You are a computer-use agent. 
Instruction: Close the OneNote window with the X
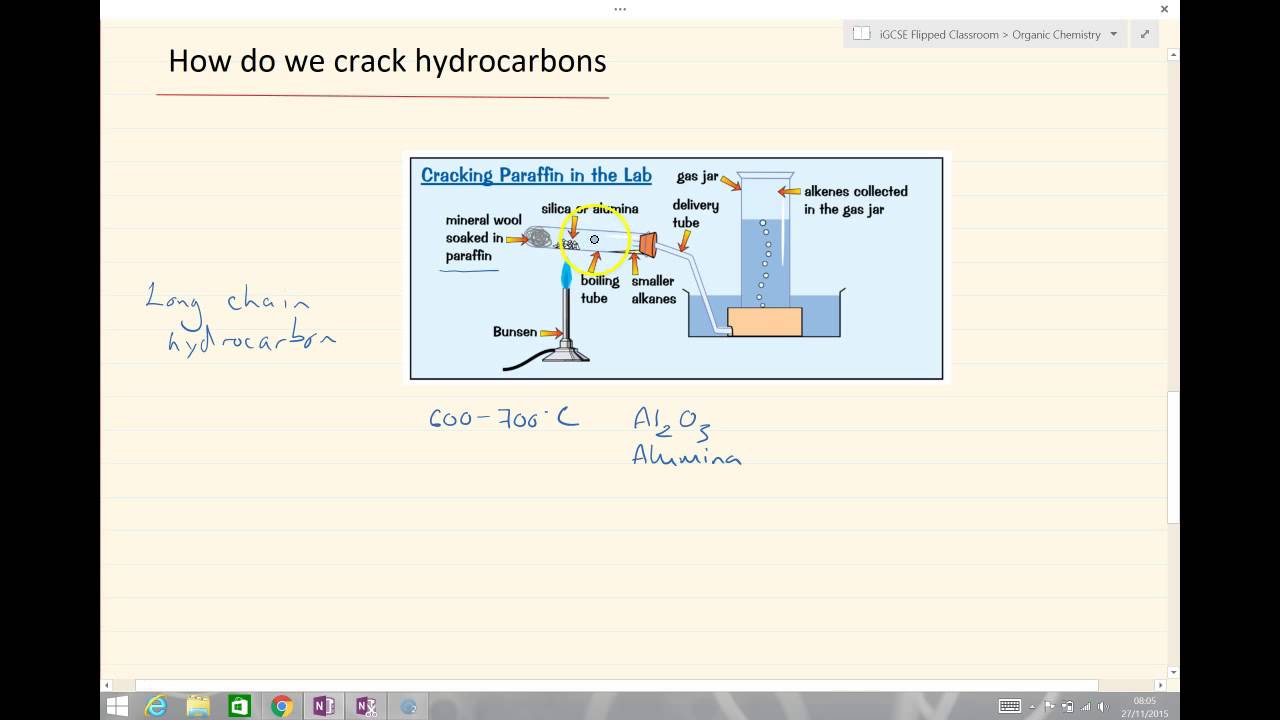pos(1164,9)
